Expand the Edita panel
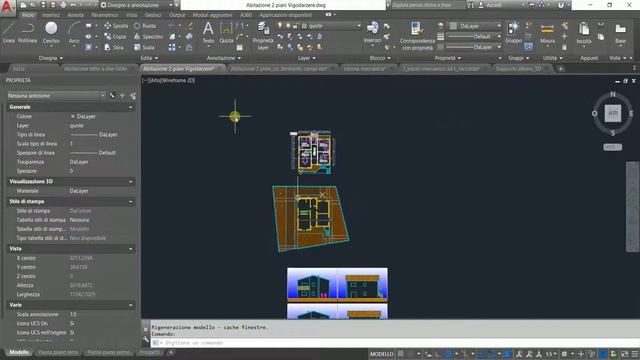The height and width of the screenshot is (360, 640). (x=149, y=58)
